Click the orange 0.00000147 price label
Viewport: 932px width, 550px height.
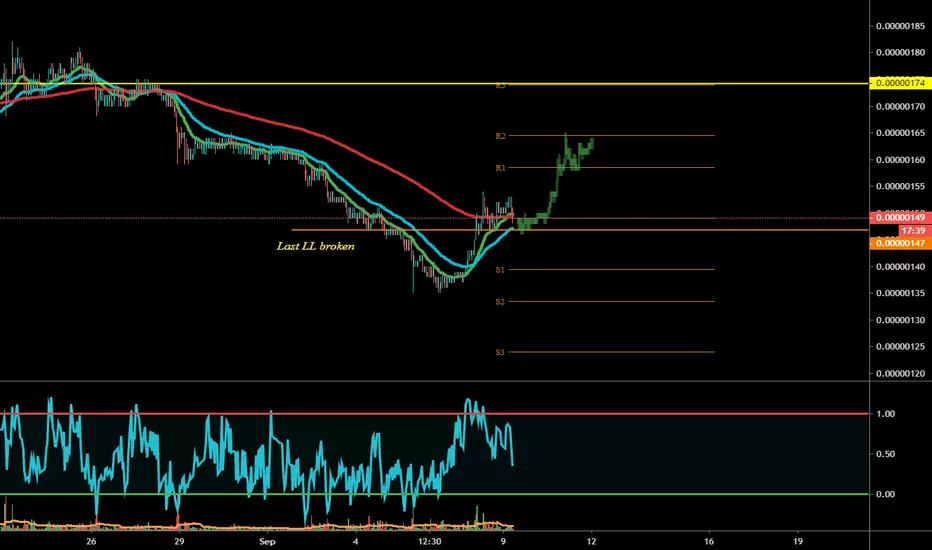(900, 243)
